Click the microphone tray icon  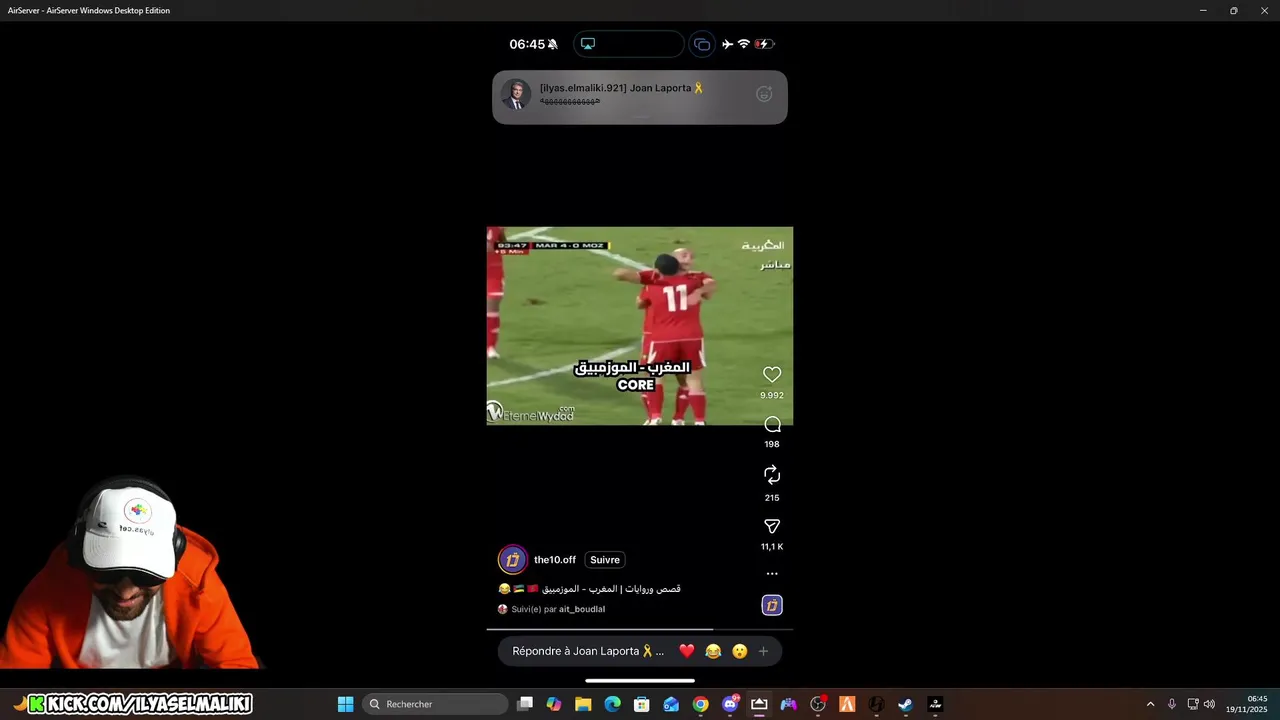(1172, 704)
